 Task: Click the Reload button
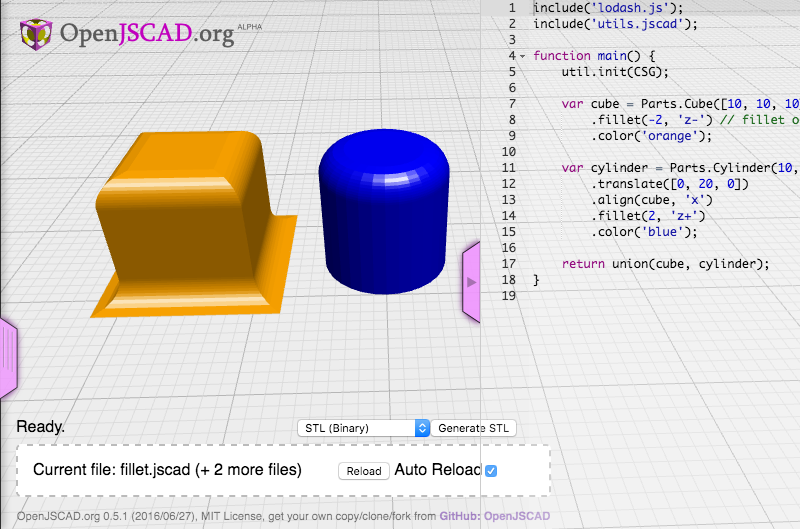coord(364,471)
